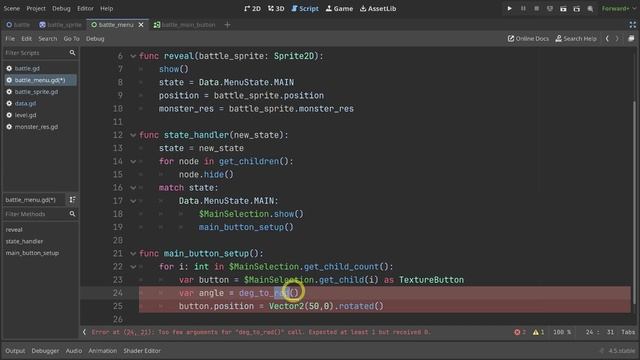The width and height of the screenshot is (640, 360).
Task: Pause the running project
Action: coord(523,9)
